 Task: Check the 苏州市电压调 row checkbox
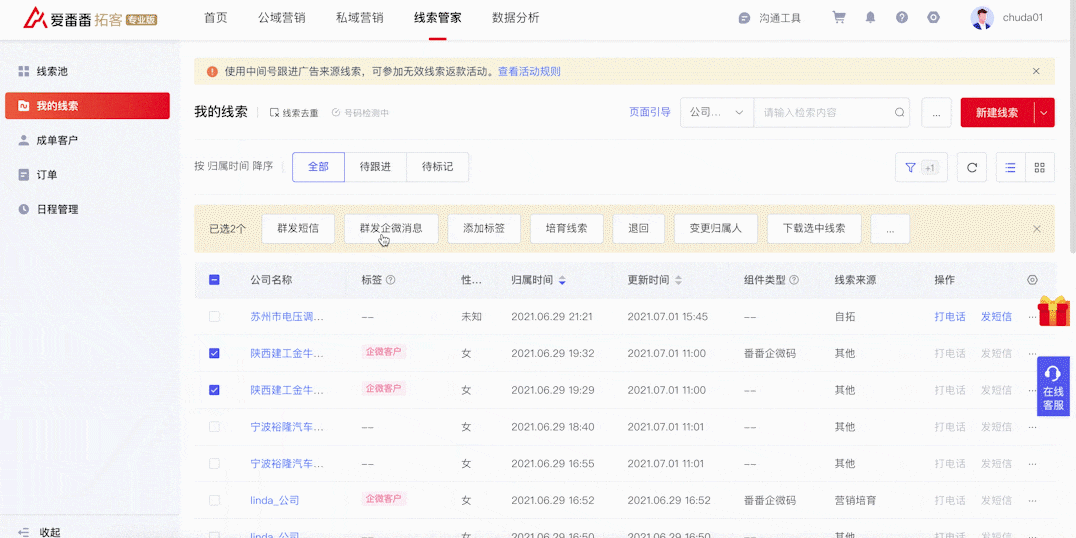(214, 316)
